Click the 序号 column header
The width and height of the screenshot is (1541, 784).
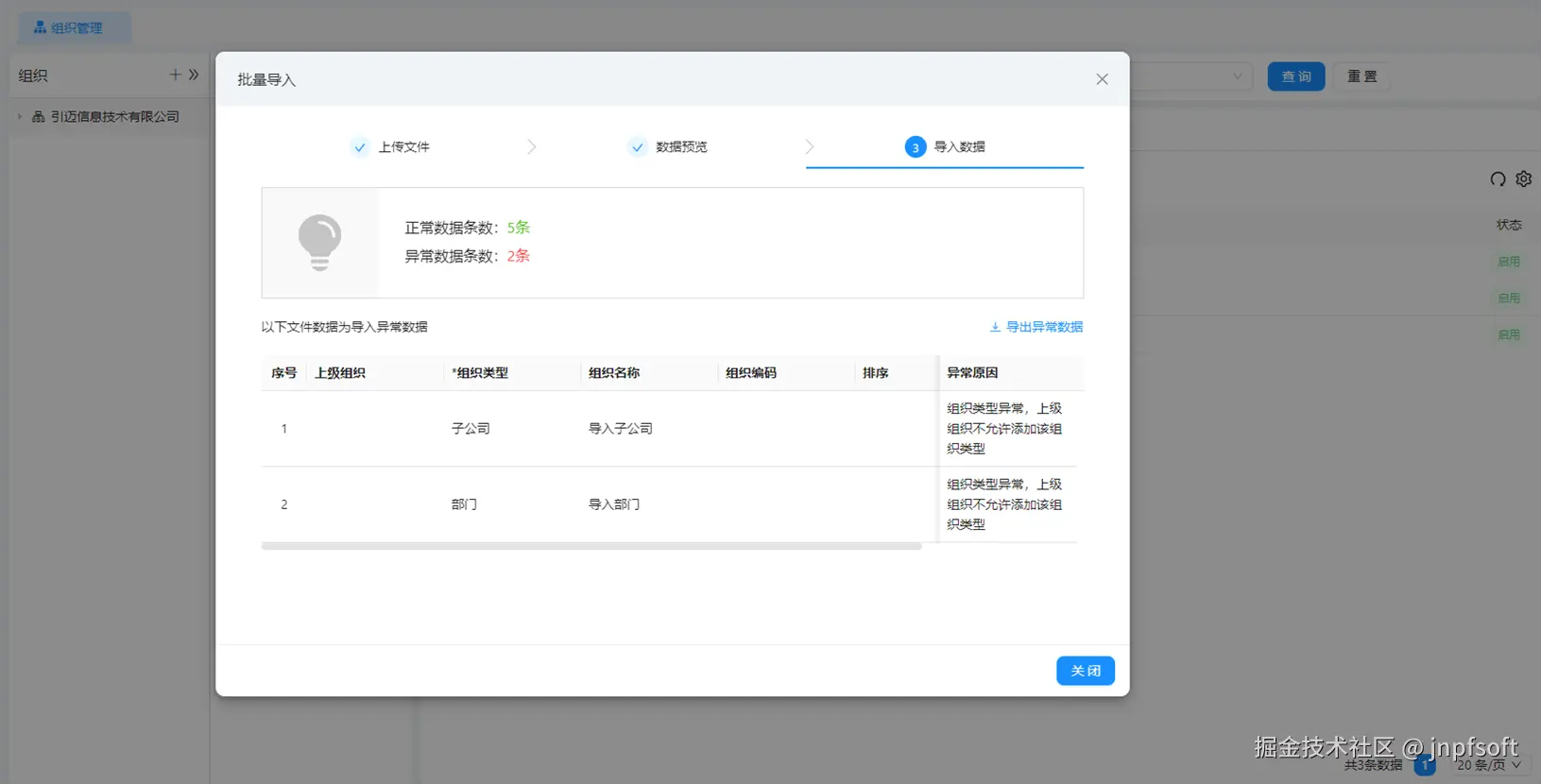283,373
